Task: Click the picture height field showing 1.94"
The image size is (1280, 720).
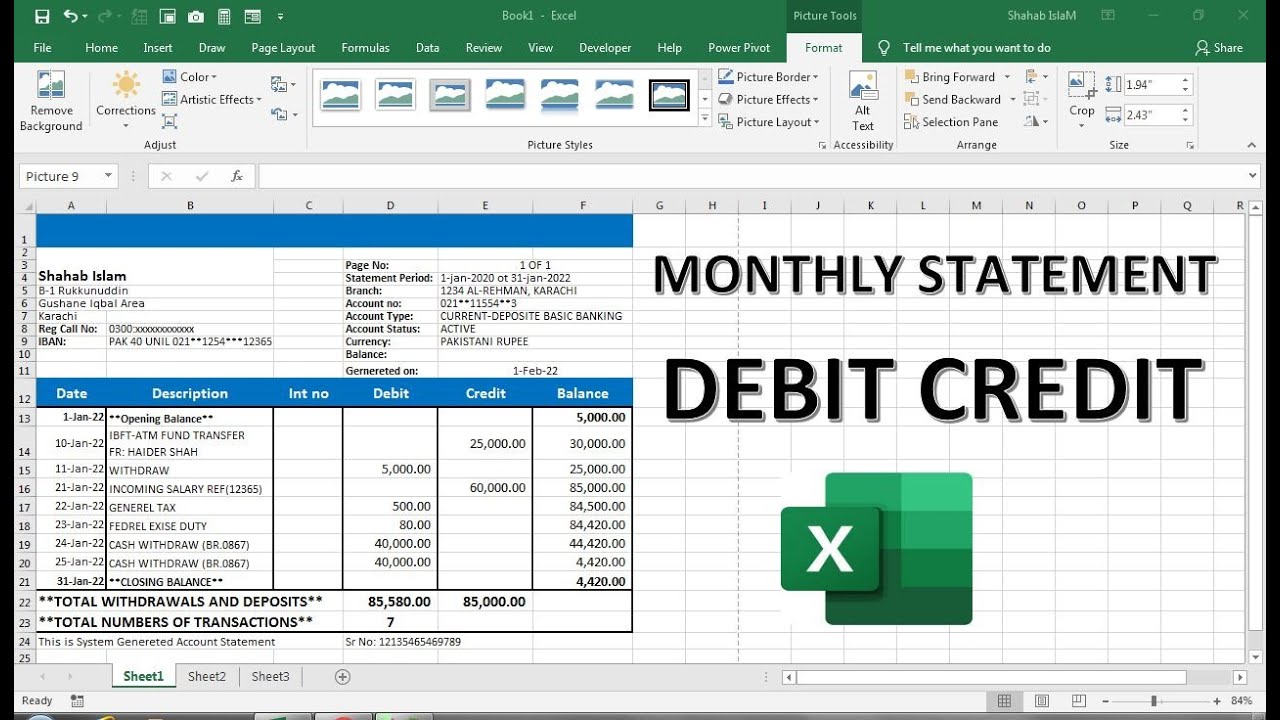Action: tap(1152, 85)
